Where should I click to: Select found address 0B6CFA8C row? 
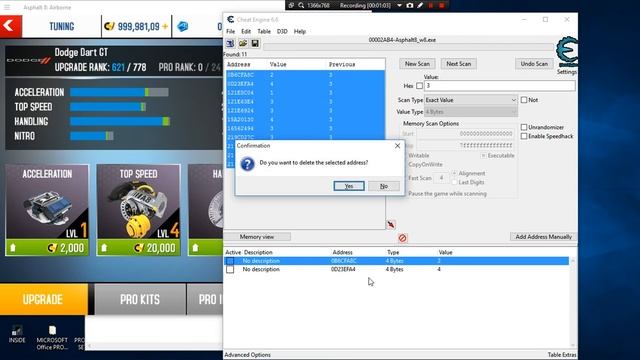point(305,75)
